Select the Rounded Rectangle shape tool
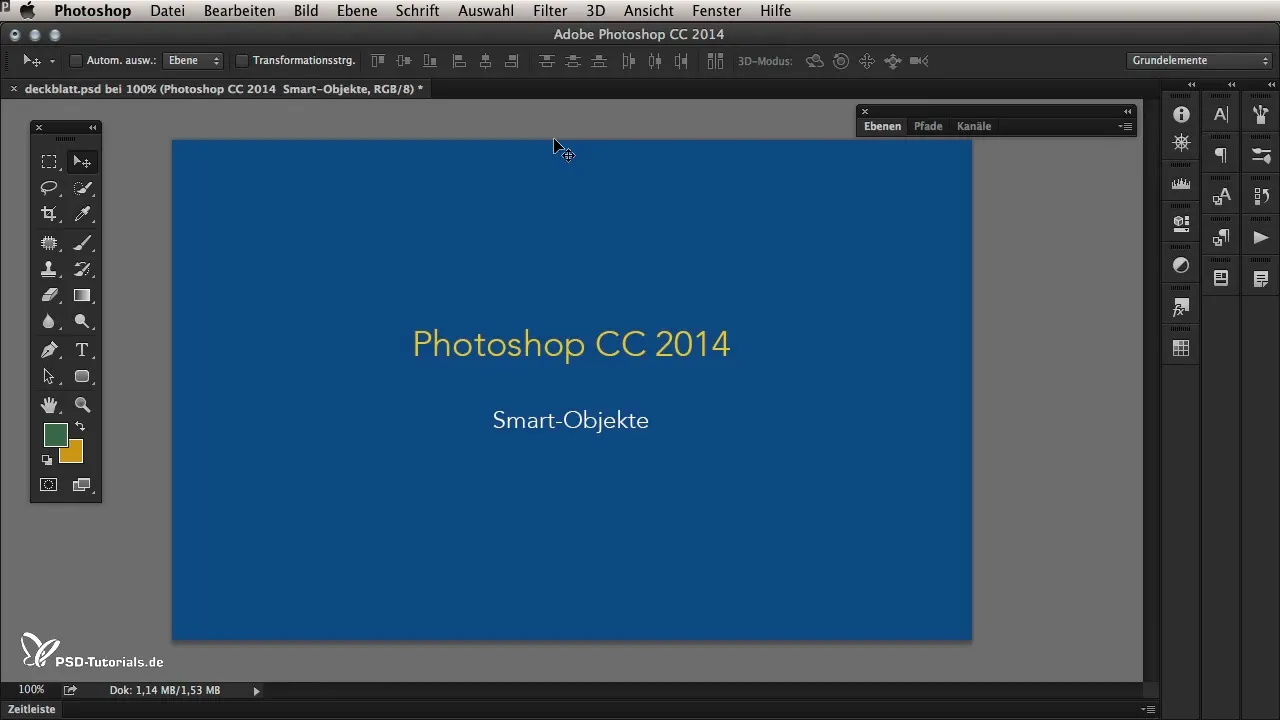The image size is (1280, 720). pos(82,377)
